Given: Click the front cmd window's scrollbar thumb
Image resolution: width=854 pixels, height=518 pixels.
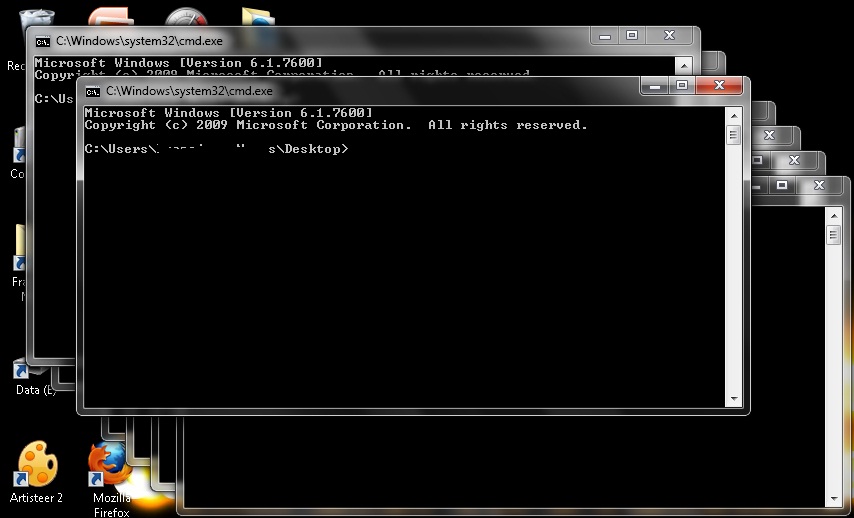Looking at the screenshot, I should (734, 135).
